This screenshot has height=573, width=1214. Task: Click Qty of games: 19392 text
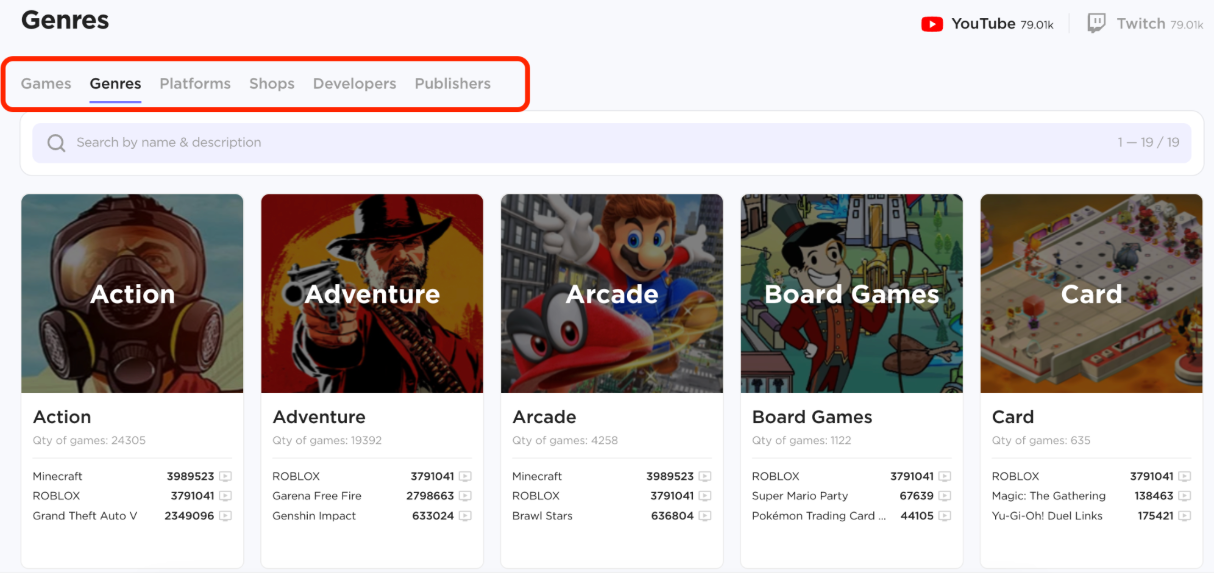[327, 441]
